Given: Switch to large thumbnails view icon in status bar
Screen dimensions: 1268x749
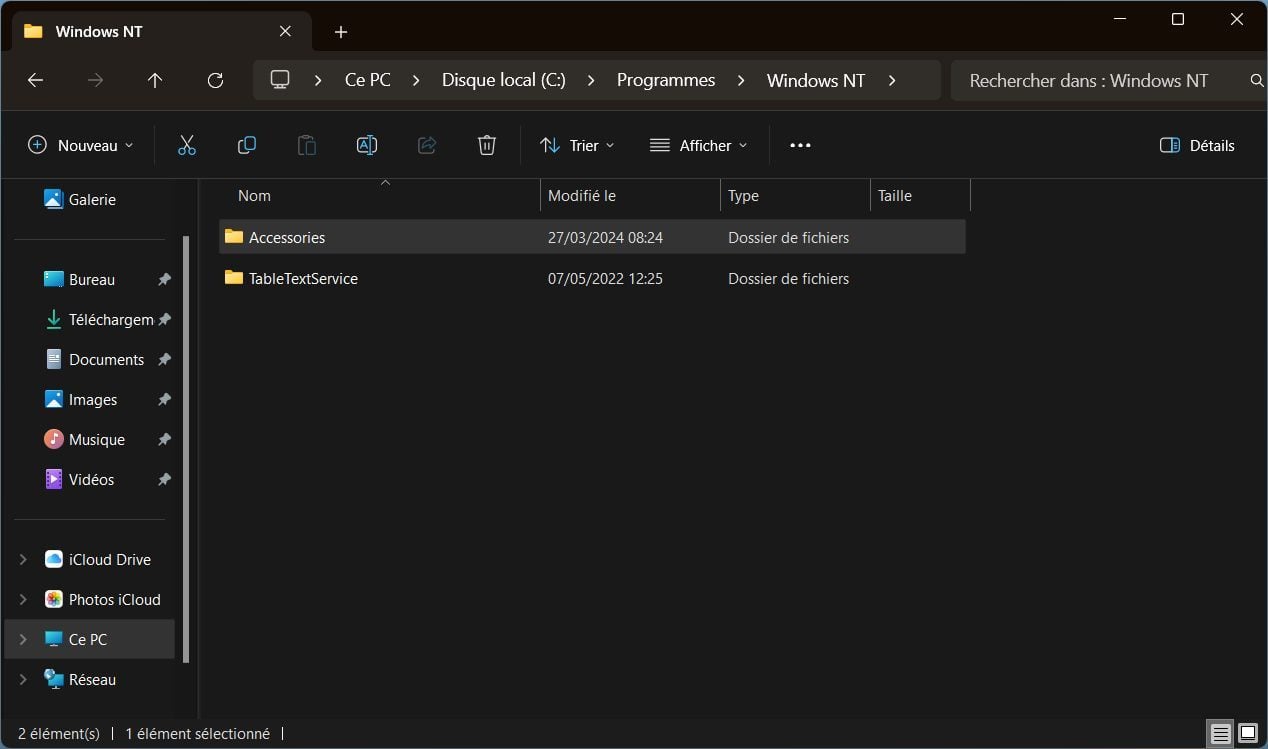Looking at the screenshot, I should (x=1248, y=734).
